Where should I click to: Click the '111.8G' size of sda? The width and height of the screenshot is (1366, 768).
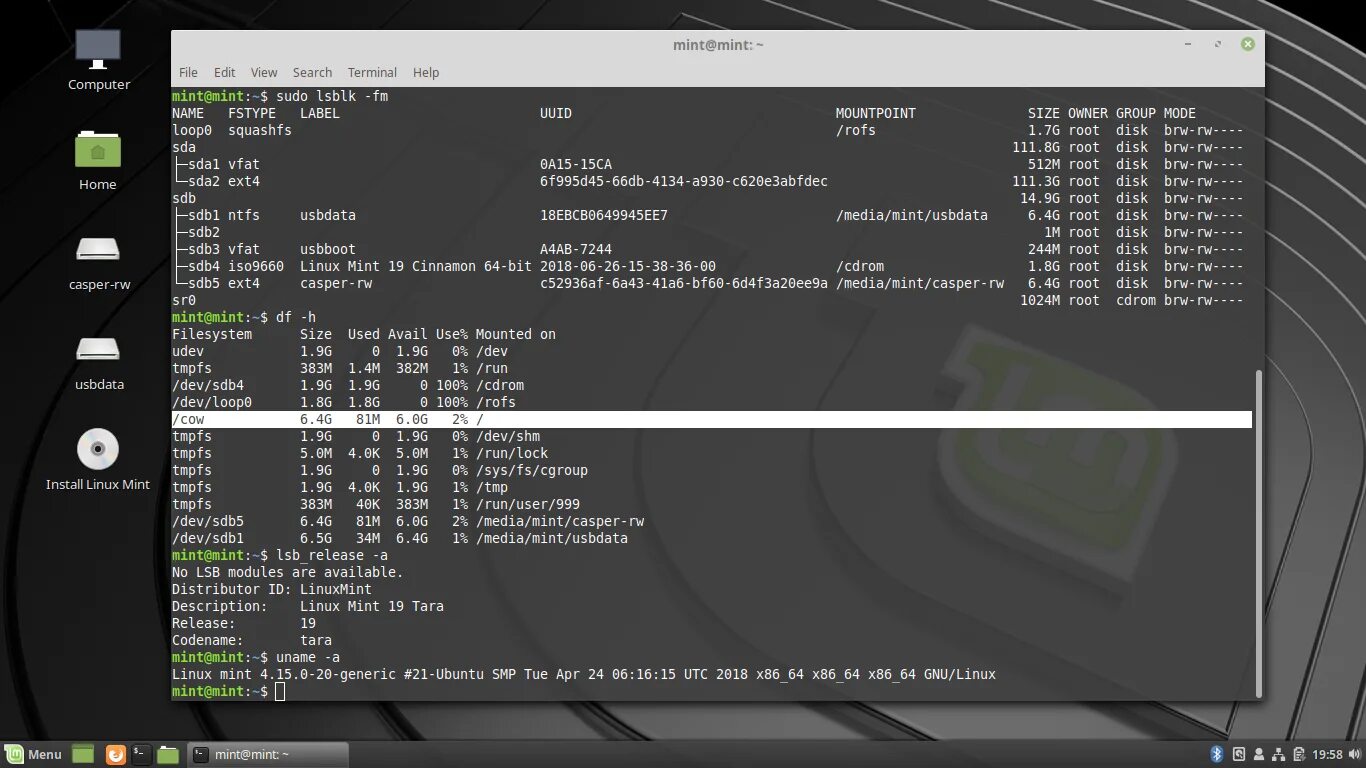tap(1036, 147)
